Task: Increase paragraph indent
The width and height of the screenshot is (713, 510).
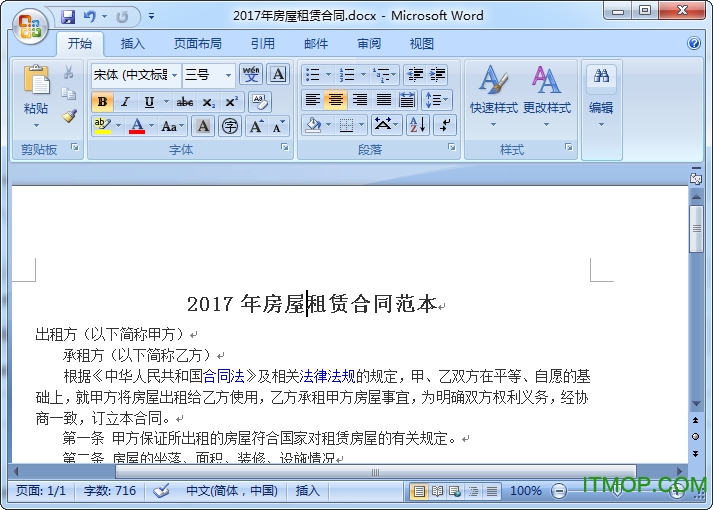Action: [437, 75]
